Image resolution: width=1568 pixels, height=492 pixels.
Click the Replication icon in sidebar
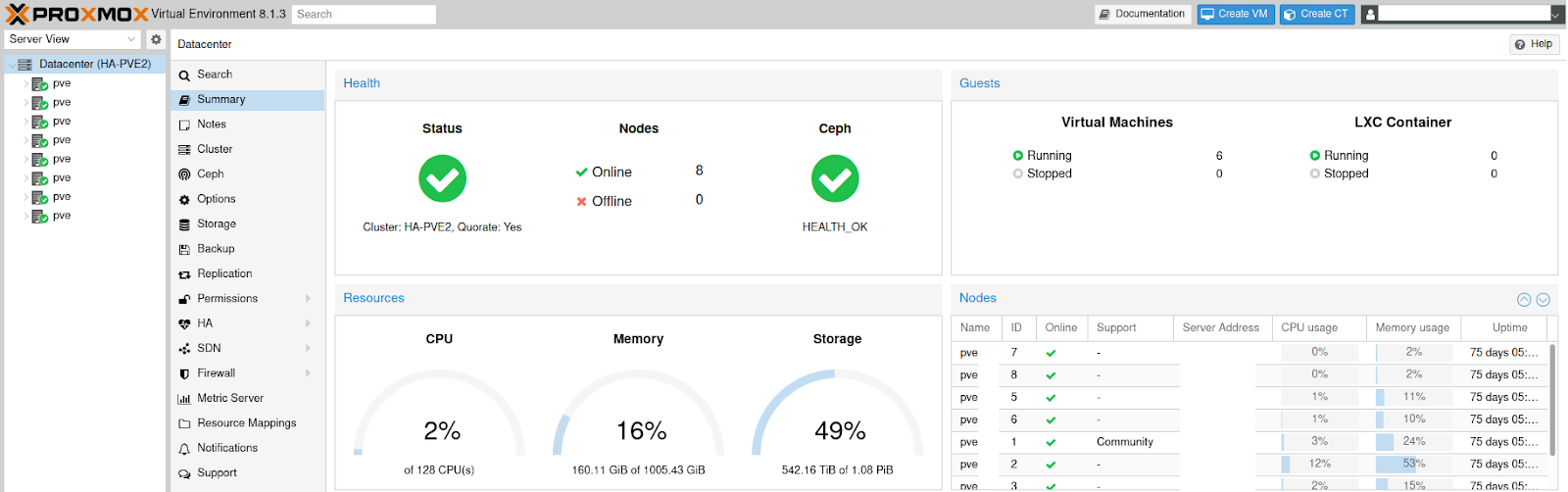click(184, 274)
